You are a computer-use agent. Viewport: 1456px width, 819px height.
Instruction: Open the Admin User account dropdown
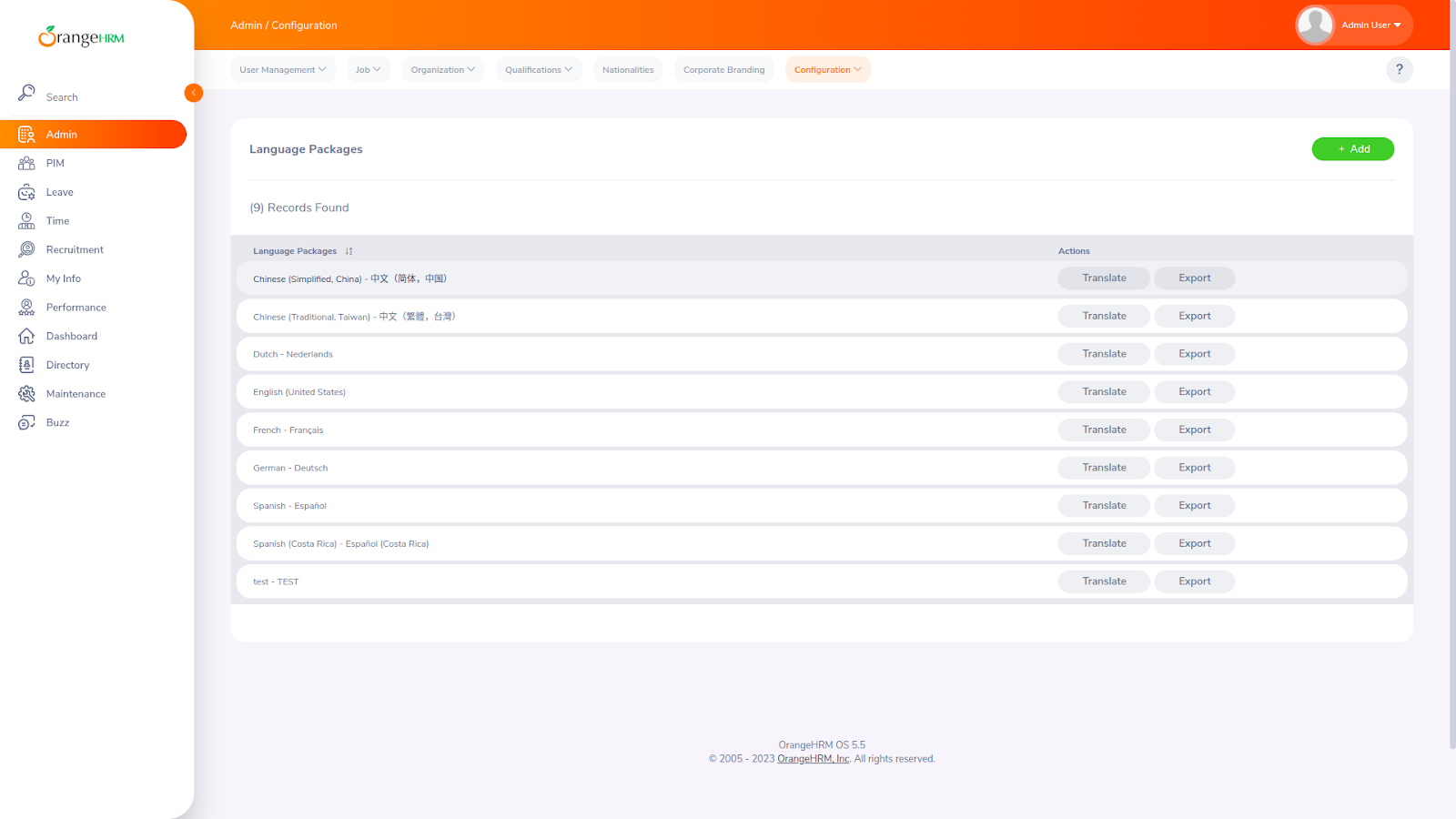pyautogui.click(x=1371, y=25)
